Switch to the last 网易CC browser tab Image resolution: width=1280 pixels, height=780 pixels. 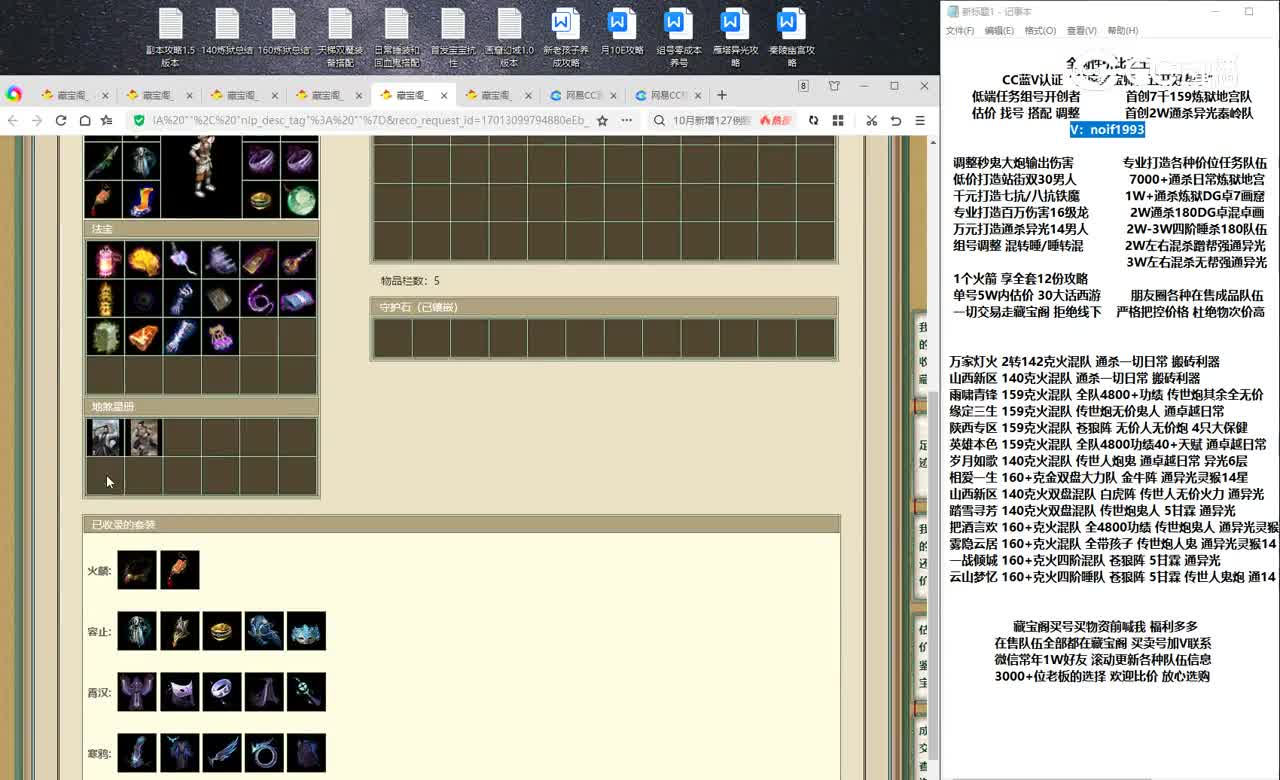666,95
